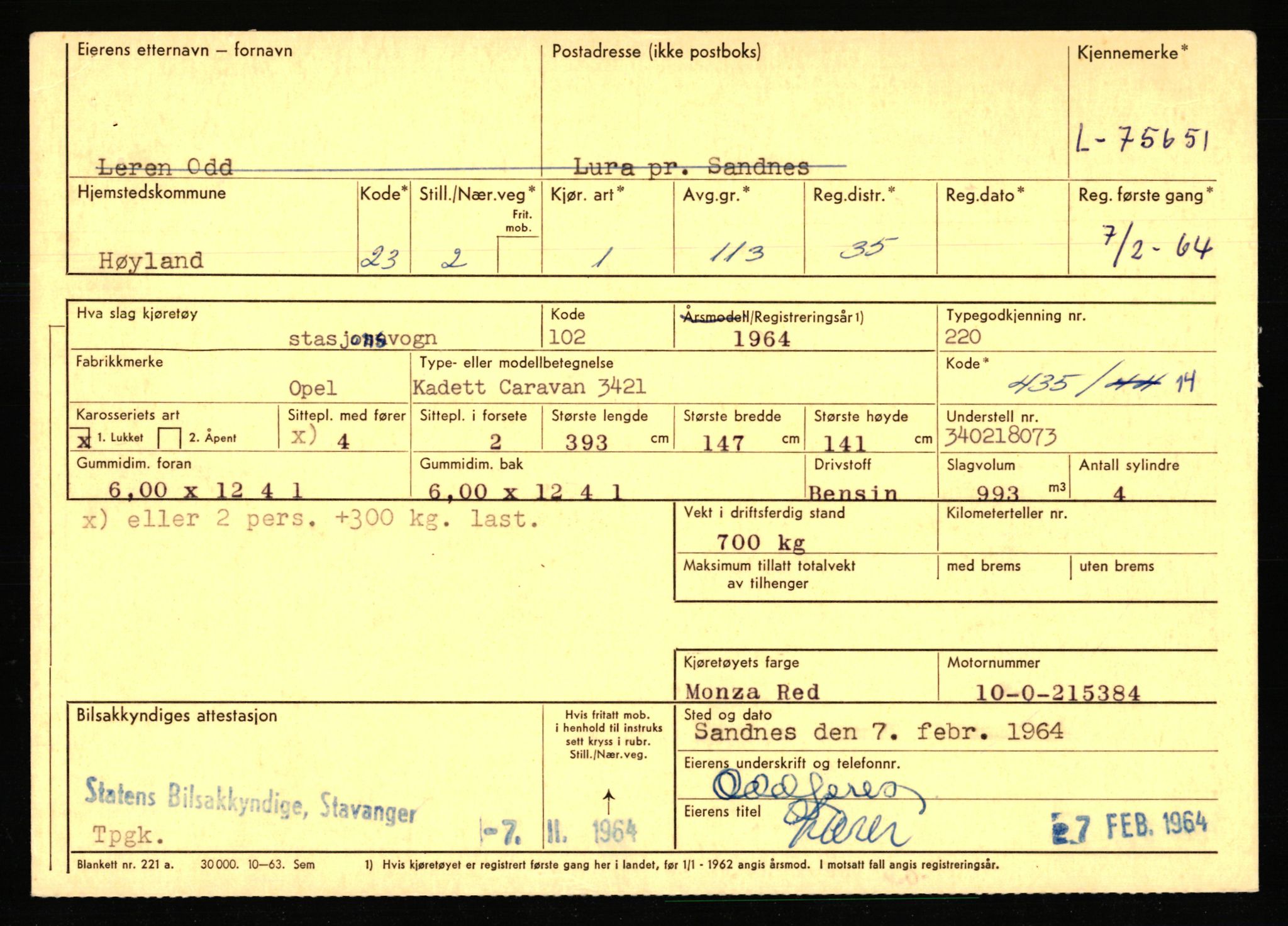
Task: Select the struck-through owner name 'Leren Odd'
Action: [x=165, y=167]
